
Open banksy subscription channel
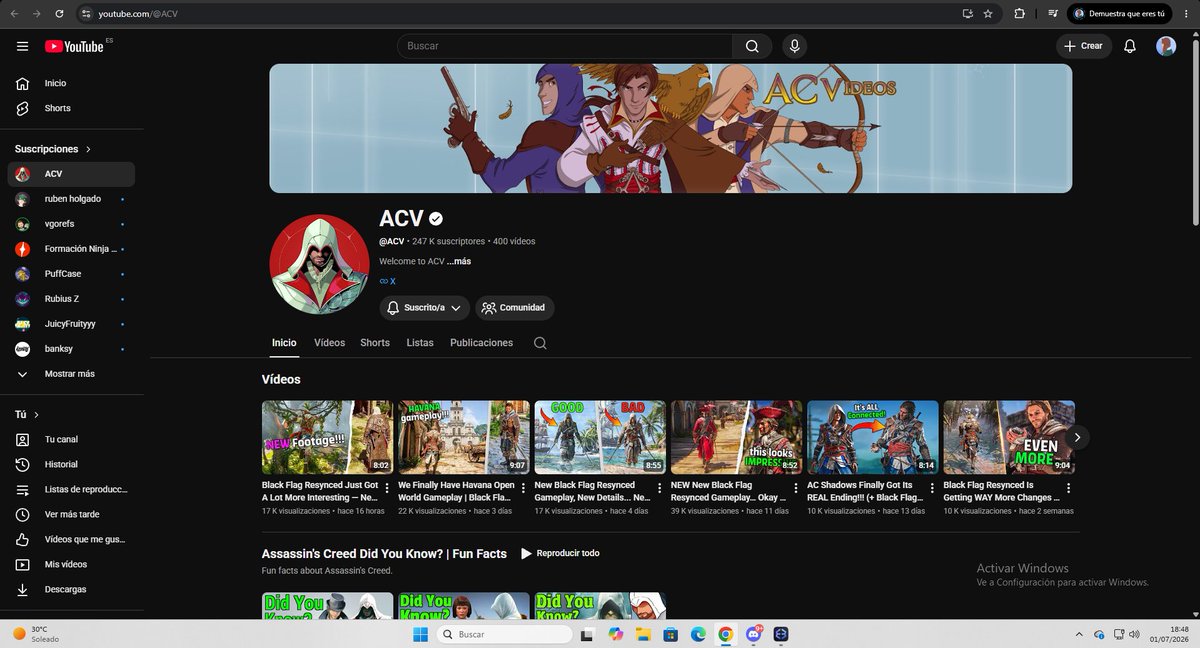(71, 348)
